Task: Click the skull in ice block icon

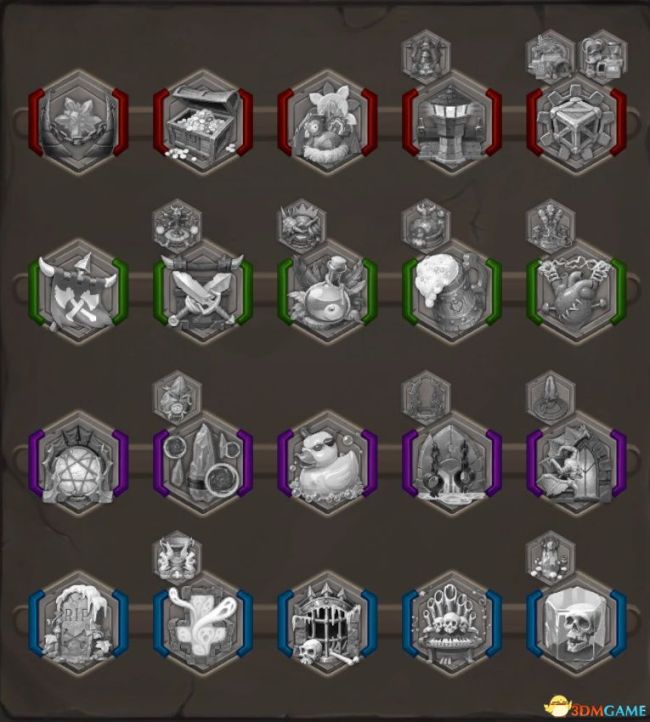Action: 576,624
